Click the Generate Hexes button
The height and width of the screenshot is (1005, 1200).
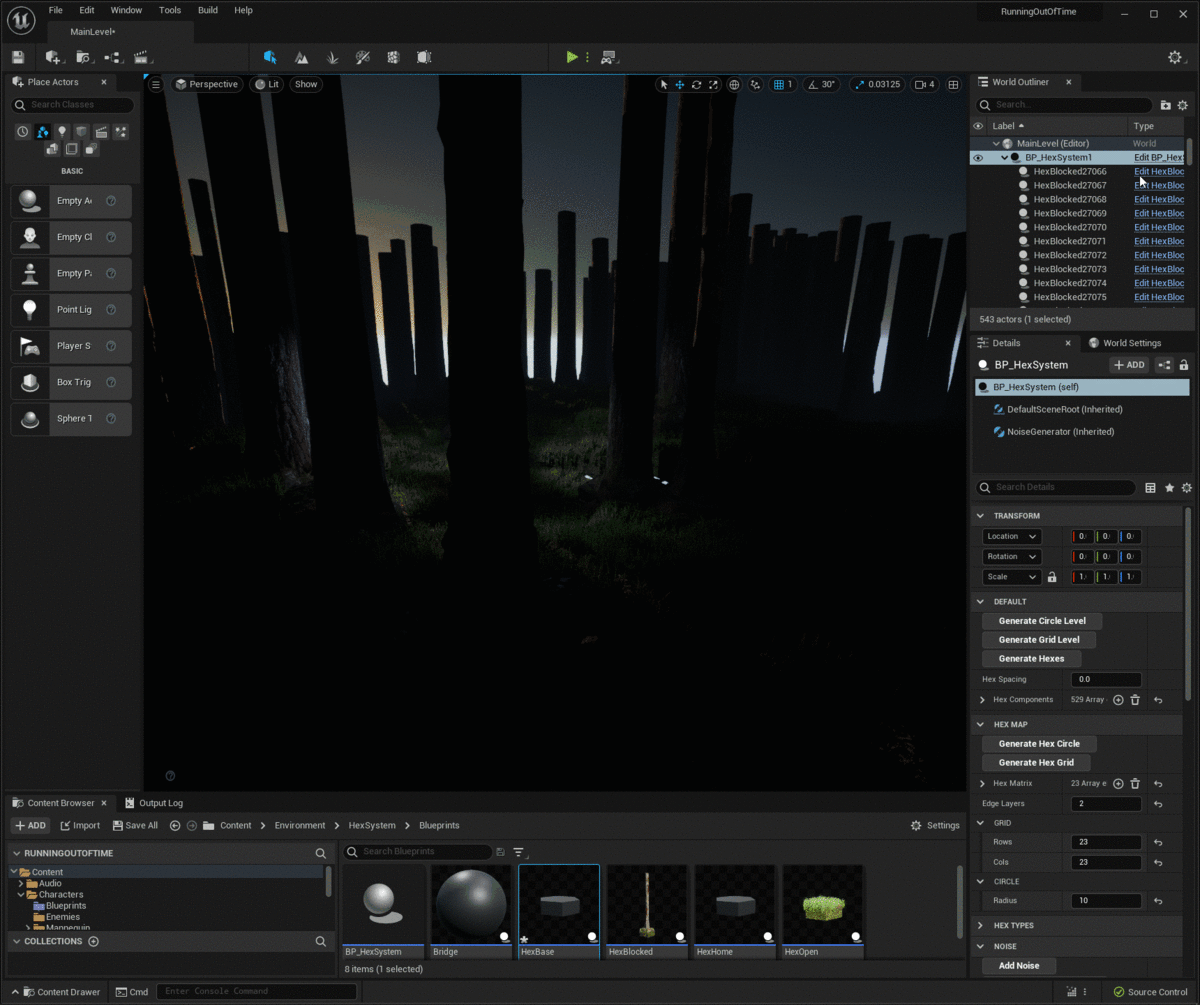point(1031,658)
